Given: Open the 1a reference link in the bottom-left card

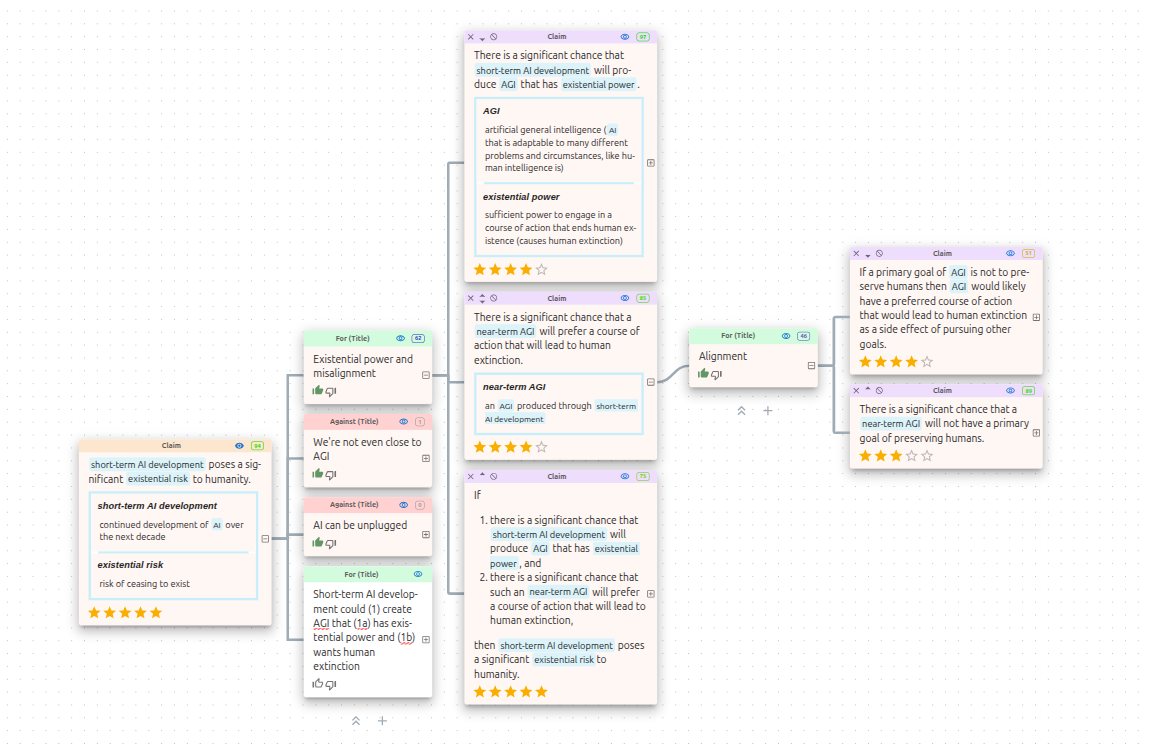Looking at the screenshot, I should click(360, 623).
